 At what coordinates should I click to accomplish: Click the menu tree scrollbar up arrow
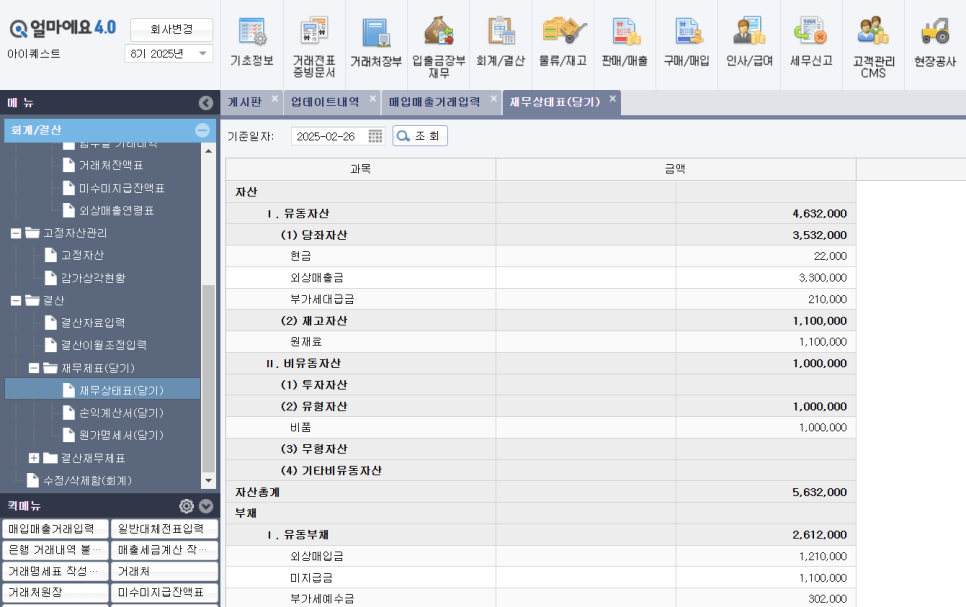click(x=208, y=150)
